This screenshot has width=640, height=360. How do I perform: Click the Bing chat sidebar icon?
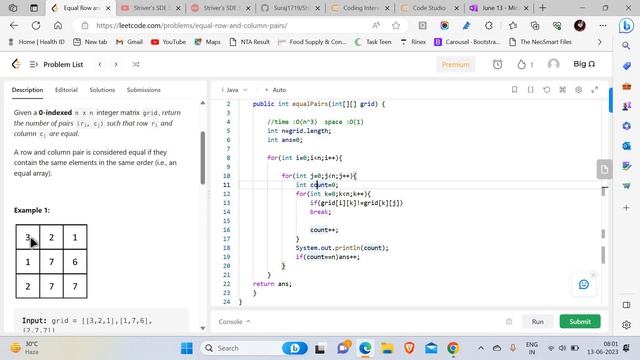click(626, 26)
